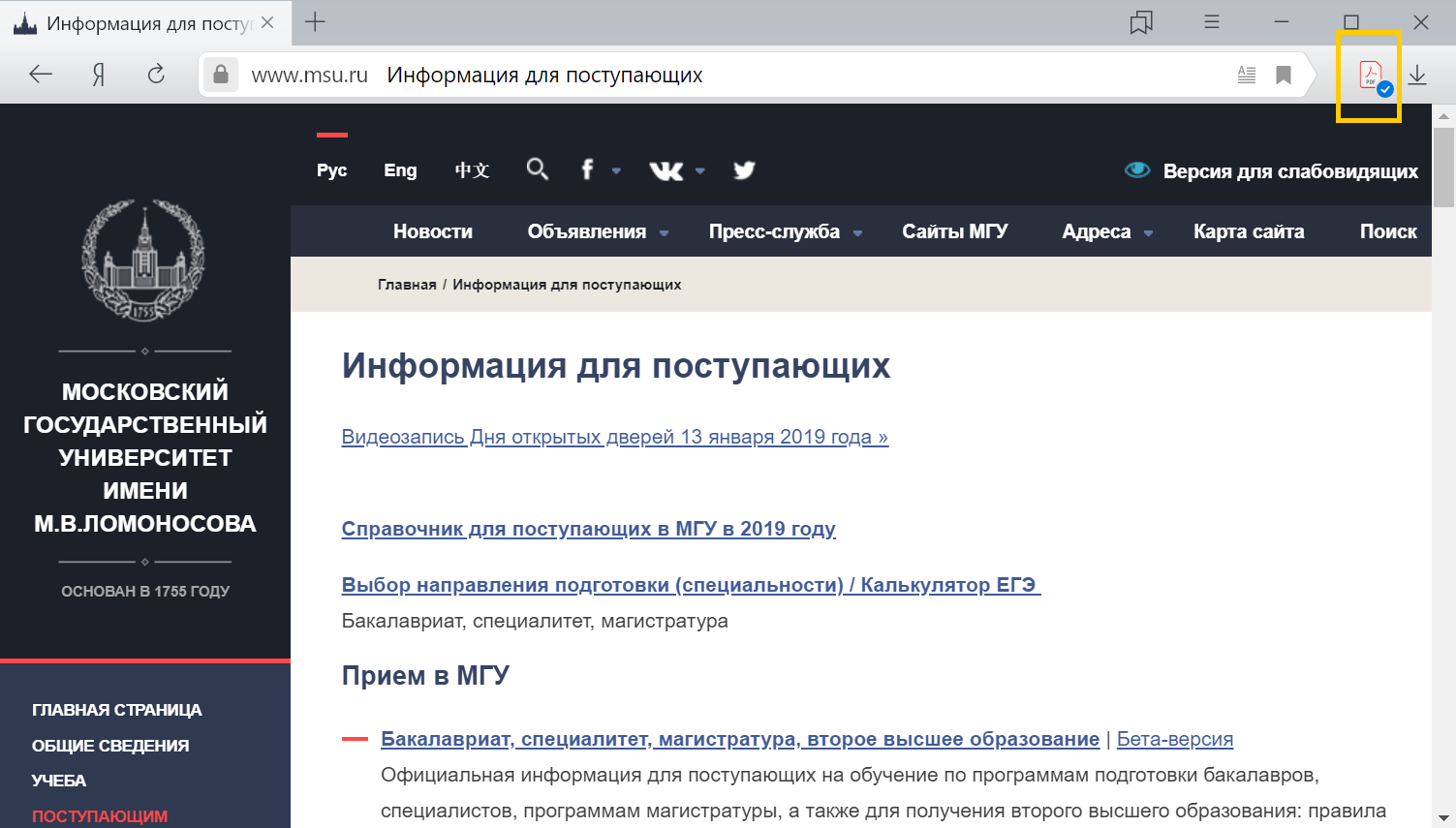Click the browser back arrow
This screenshot has height=828, width=1456.
(x=41, y=75)
